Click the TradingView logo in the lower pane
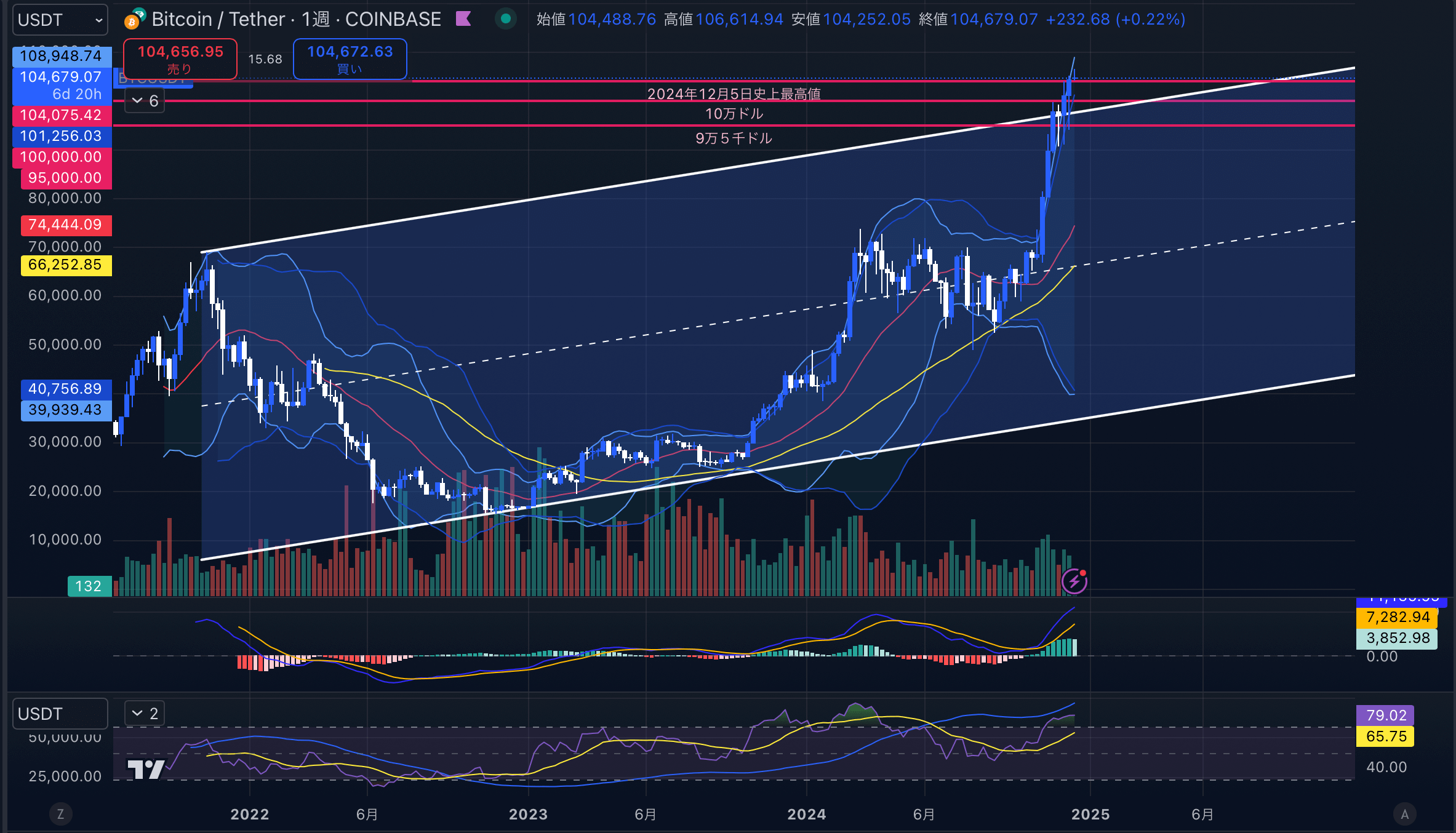Image resolution: width=1456 pixels, height=833 pixels. 146,769
